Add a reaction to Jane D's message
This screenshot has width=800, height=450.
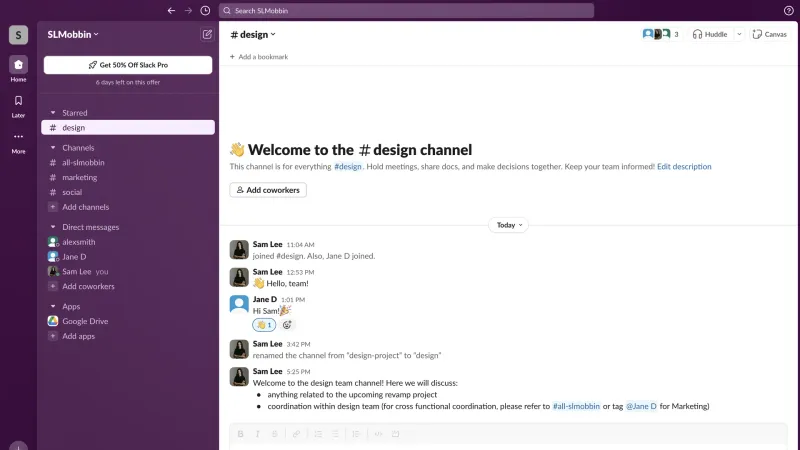point(287,324)
